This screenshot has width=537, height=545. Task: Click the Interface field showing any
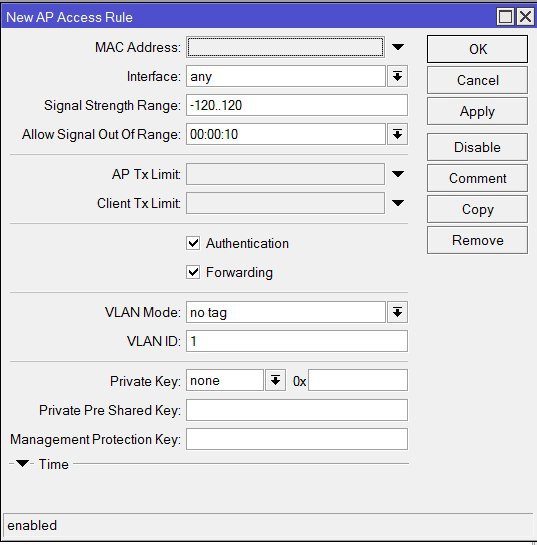click(x=286, y=76)
